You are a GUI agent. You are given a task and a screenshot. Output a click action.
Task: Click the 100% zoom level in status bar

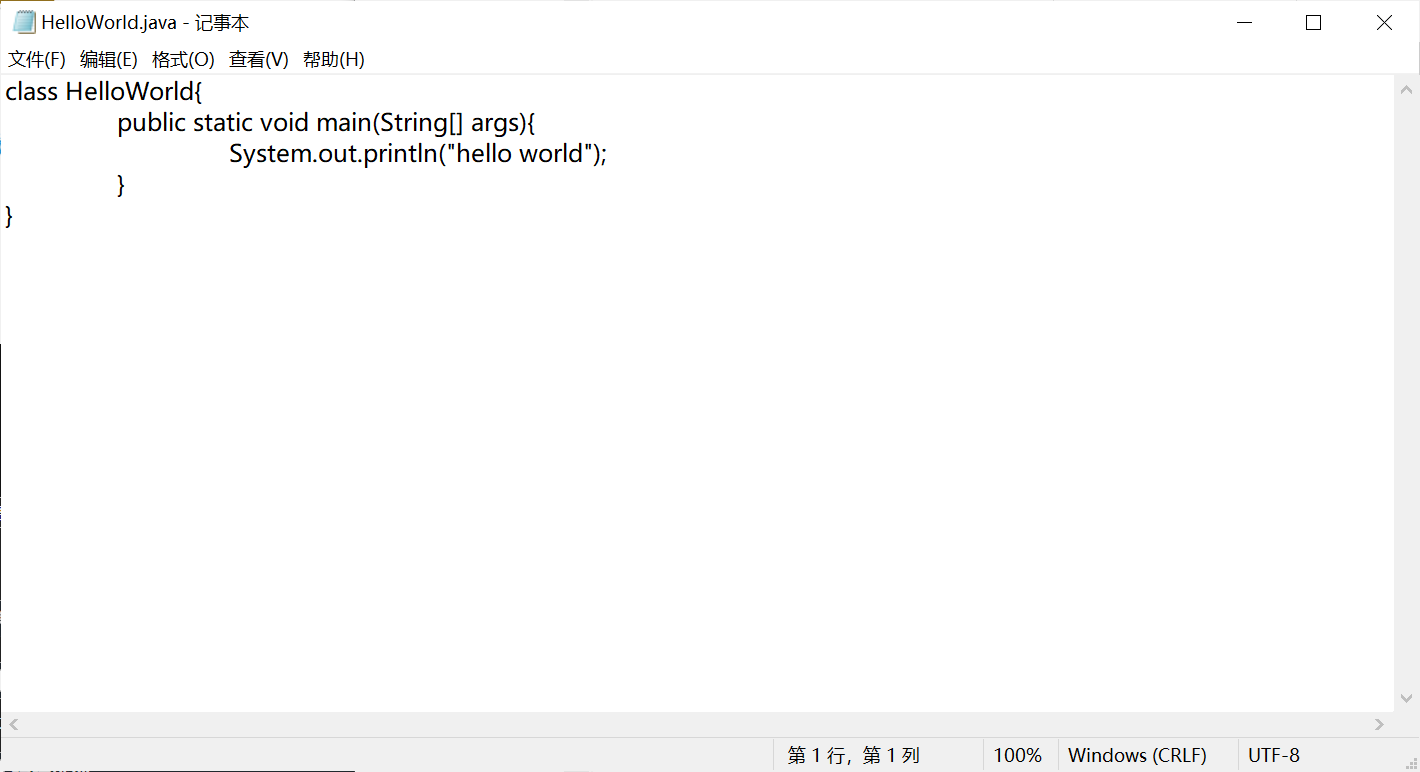(1017, 755)
